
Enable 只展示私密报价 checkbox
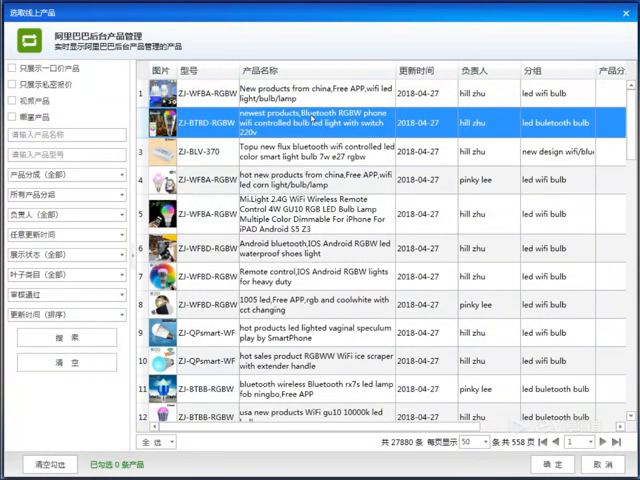click(x=12, y=84)
